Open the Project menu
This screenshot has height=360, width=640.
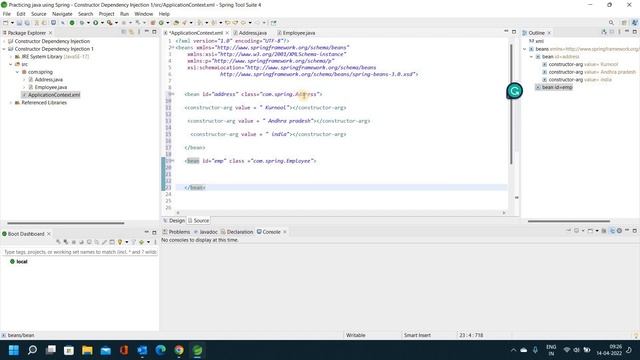[106, 14]
